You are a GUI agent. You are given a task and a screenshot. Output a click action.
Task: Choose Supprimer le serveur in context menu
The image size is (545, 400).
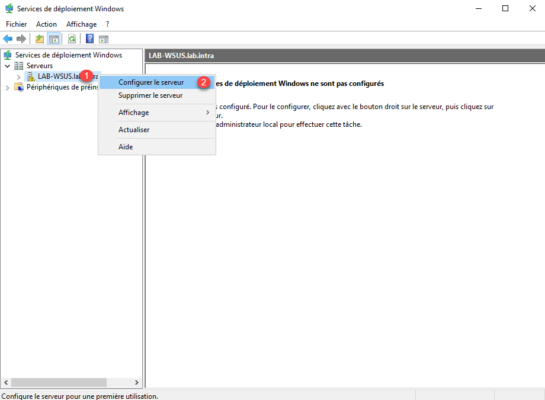point(157,95)
